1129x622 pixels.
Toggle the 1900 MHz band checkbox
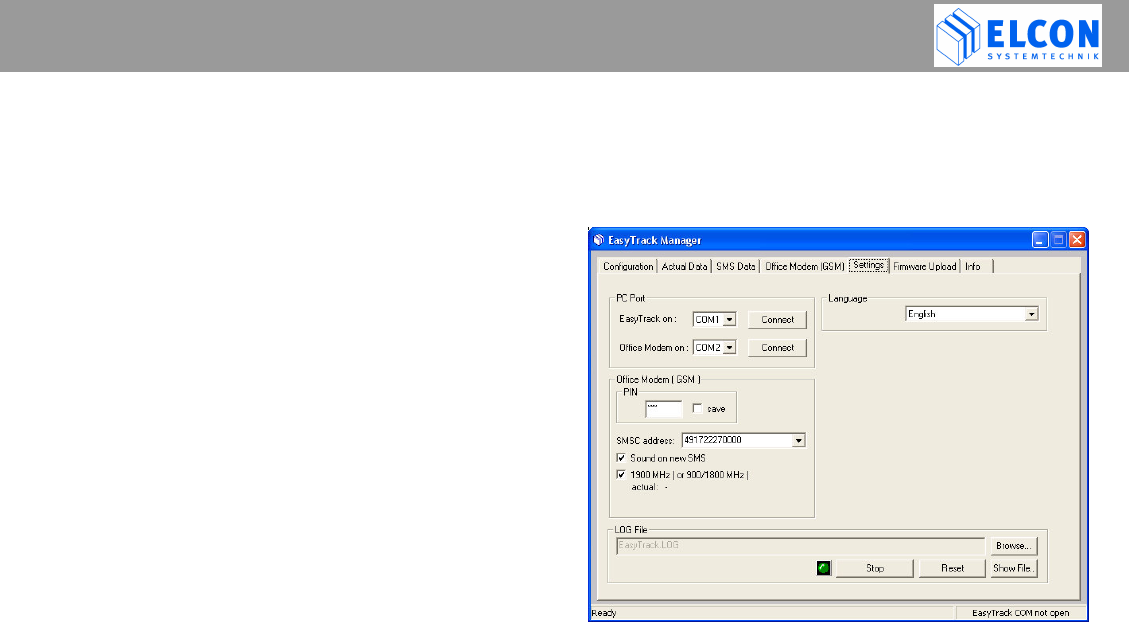[621, 474]
